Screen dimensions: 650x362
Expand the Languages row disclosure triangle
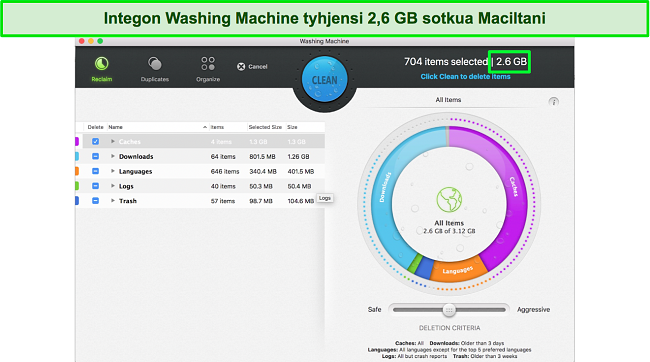(x=113, y=171)
